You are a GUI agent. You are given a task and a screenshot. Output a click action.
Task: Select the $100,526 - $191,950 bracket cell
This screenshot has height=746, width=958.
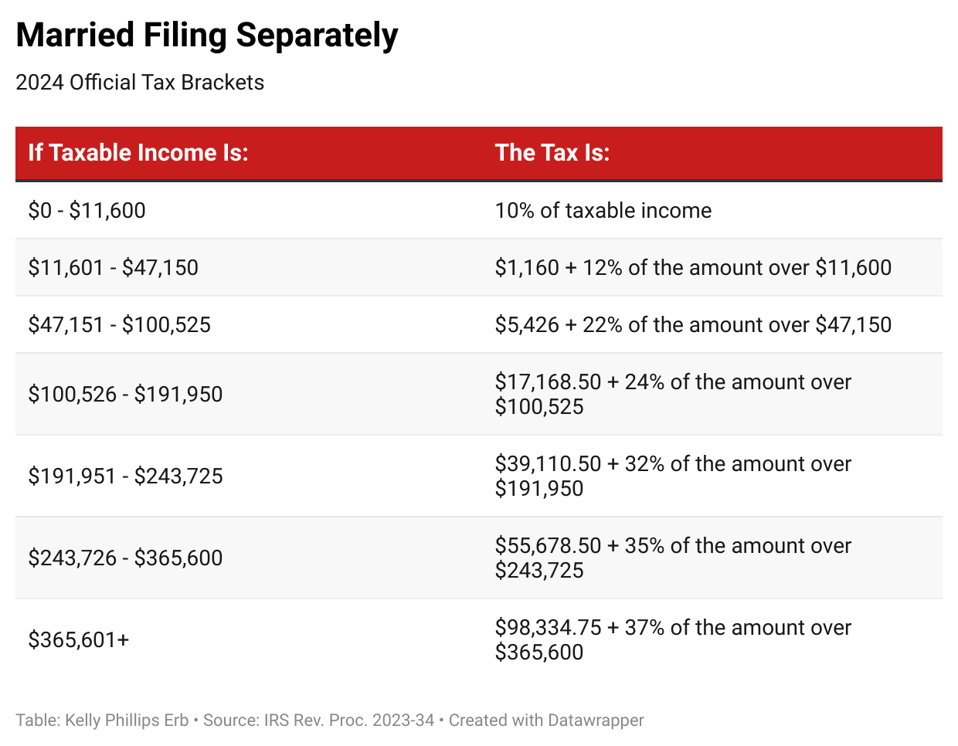[x=125, y=394]
